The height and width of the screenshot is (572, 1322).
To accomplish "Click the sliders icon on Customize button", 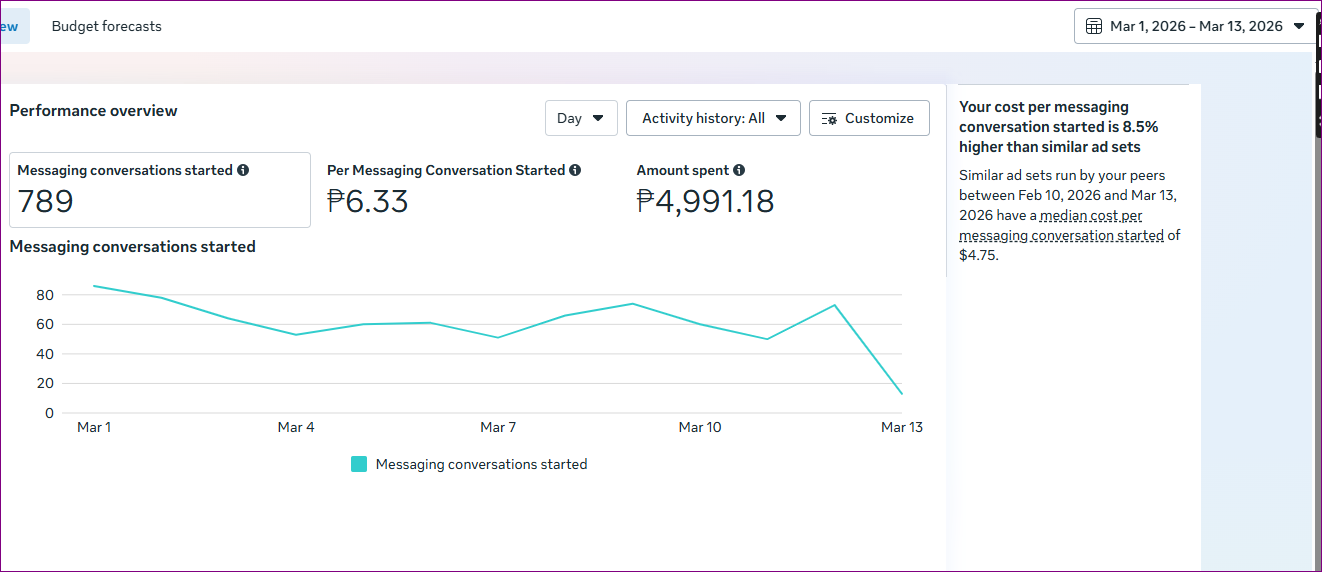I will point(829,119).
